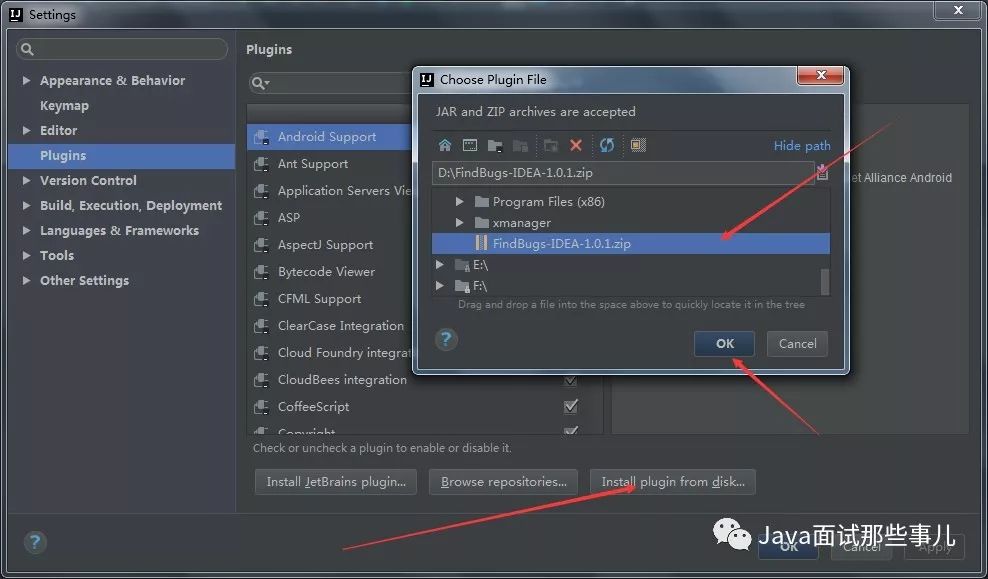Select Editor in the settings tree
This screenshot has height=579, width=988.
(x=59, y=130)
